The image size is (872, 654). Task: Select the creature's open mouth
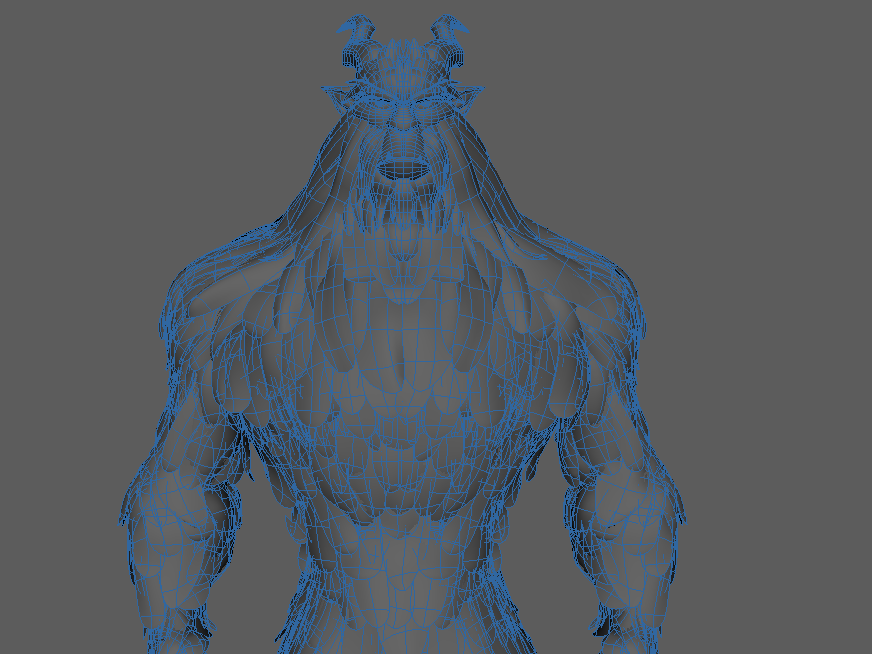coord(402,169)
